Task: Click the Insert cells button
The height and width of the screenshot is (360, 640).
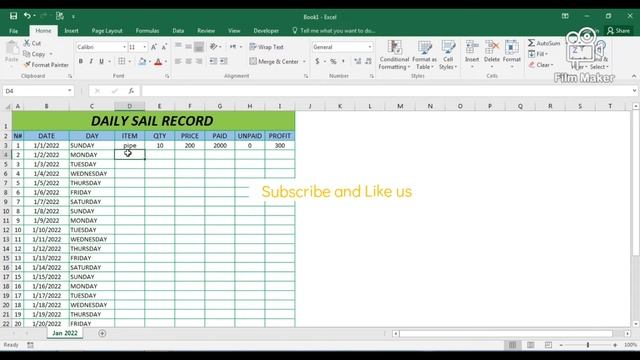Action: click(472, 54)
